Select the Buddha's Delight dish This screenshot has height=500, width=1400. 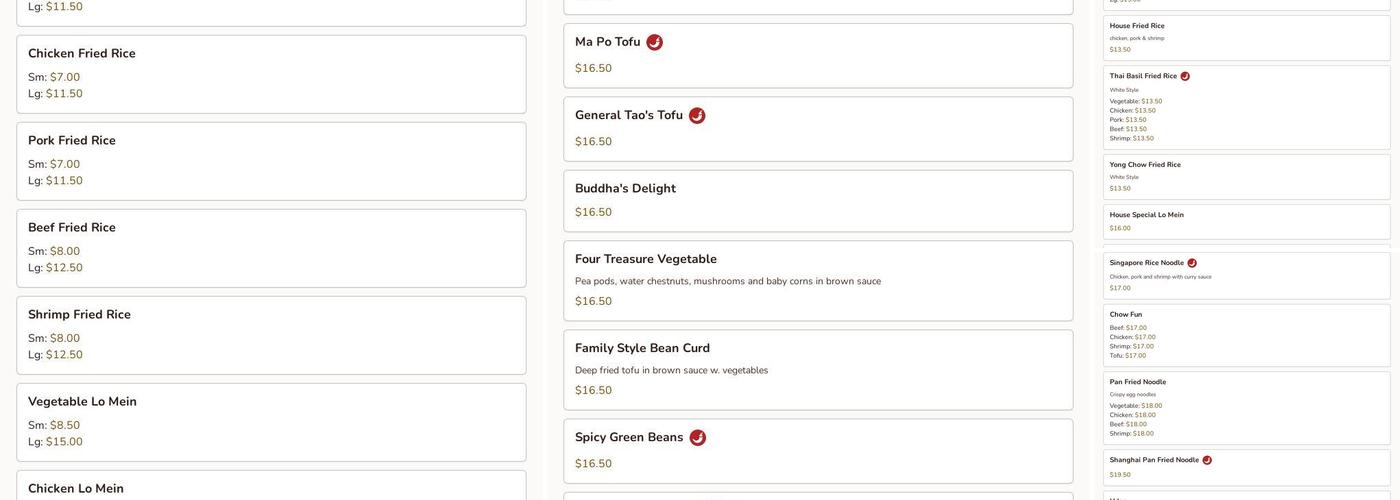(x=625, y=189)
